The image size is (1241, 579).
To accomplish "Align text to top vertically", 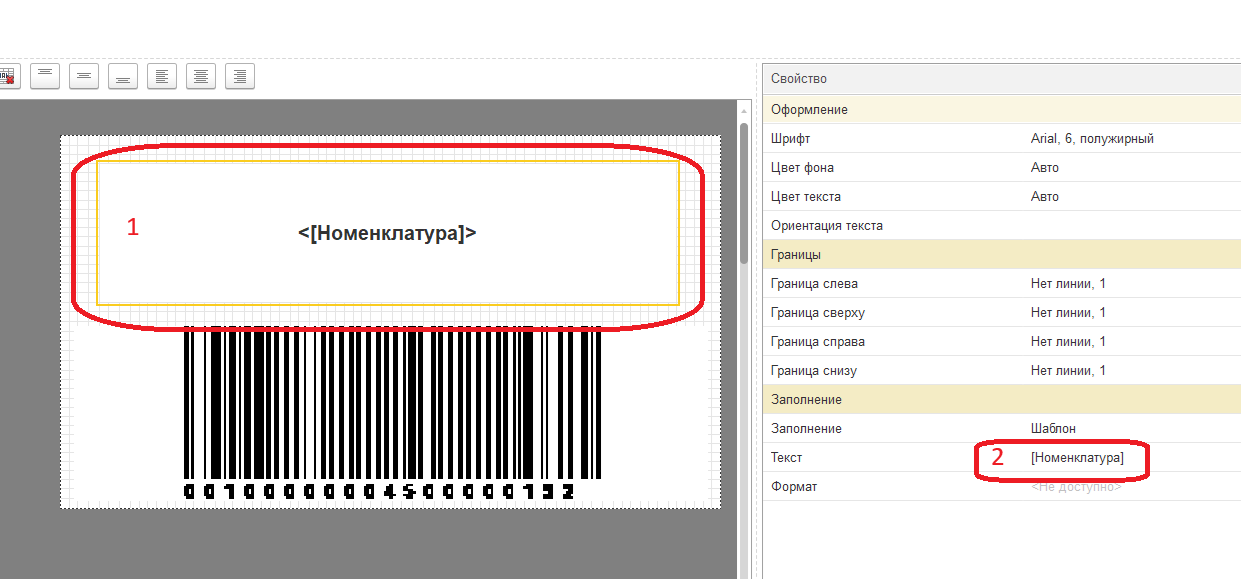I will point(45,76).
